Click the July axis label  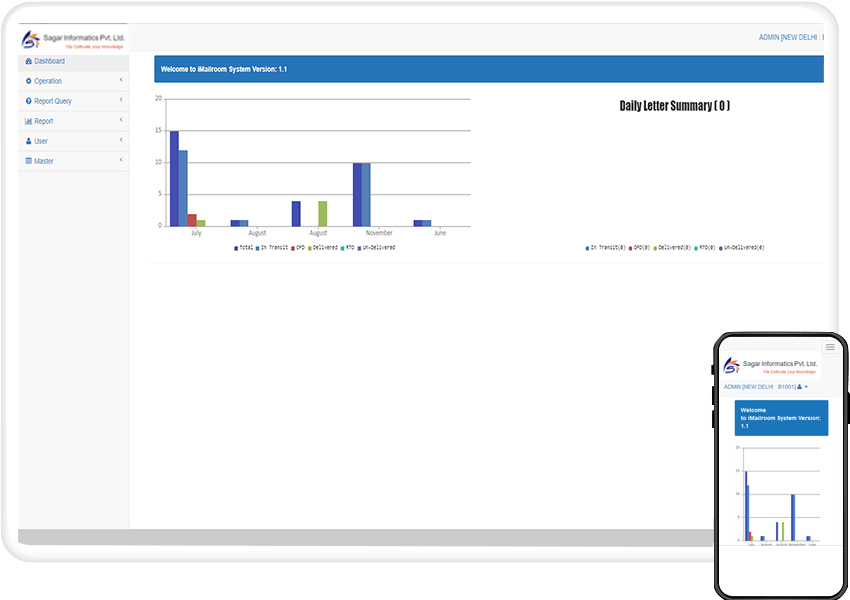point(196,233)
